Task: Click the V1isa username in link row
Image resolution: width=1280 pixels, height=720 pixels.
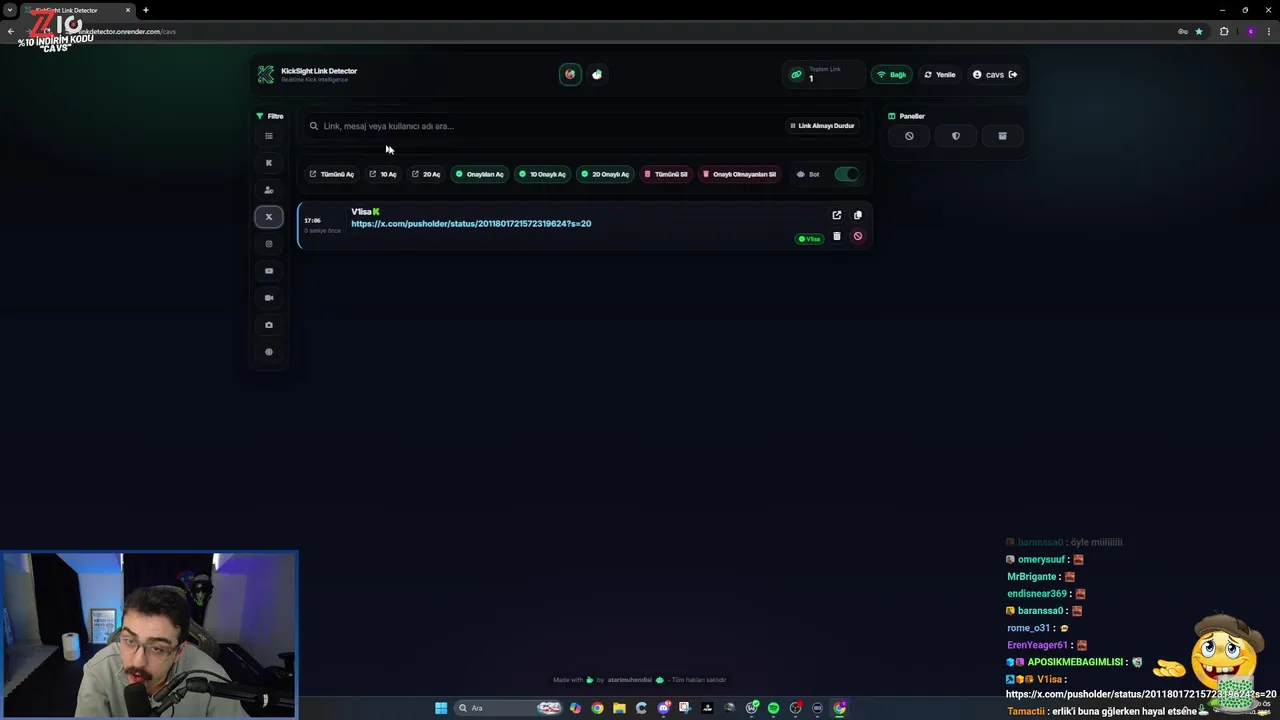Action: (x=361, y=212)
